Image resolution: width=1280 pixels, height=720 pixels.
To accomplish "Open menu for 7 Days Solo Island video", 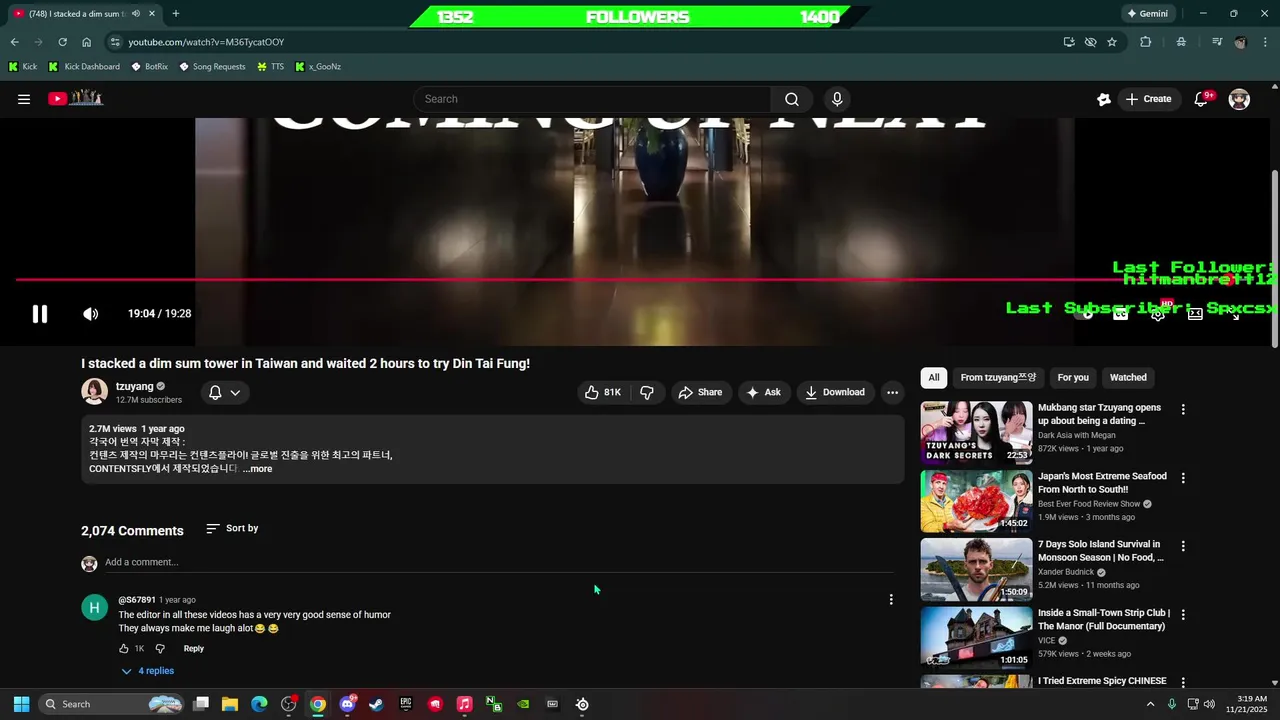I will [x=1183, y=546].
